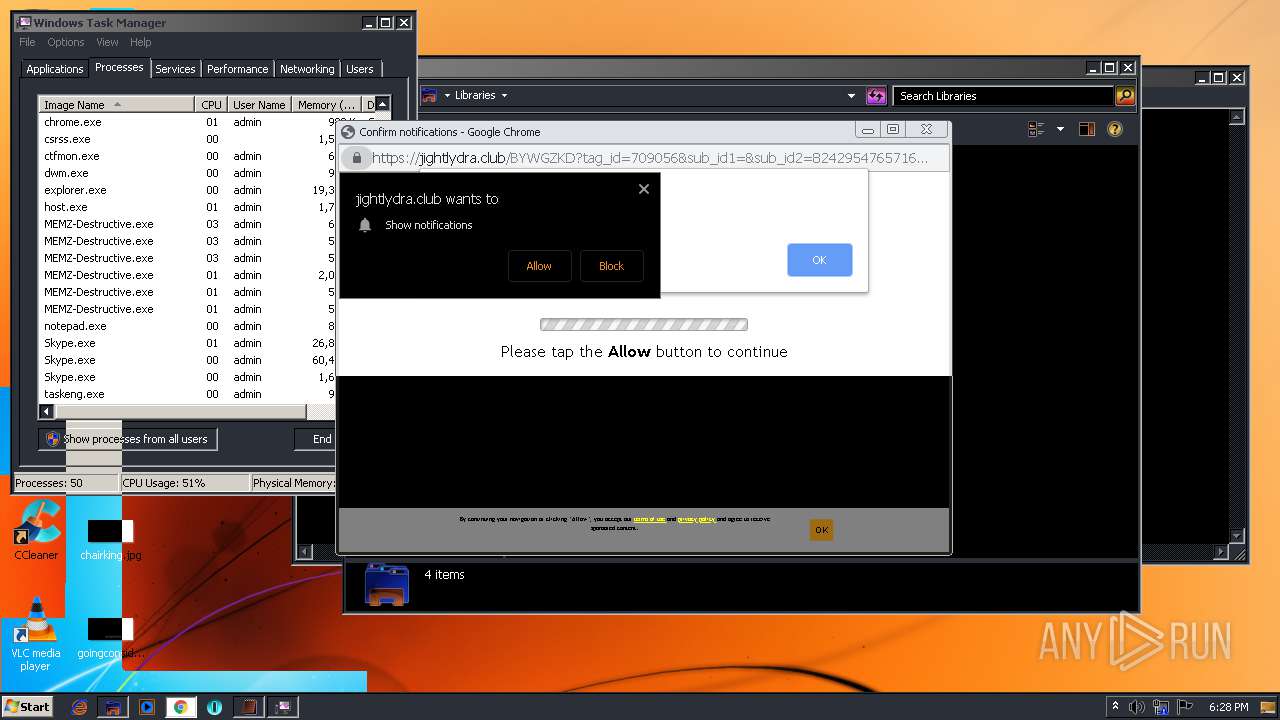Switch to the Performance tab
This screenshot has width=1280, height=720.
(x=237, y=69)
